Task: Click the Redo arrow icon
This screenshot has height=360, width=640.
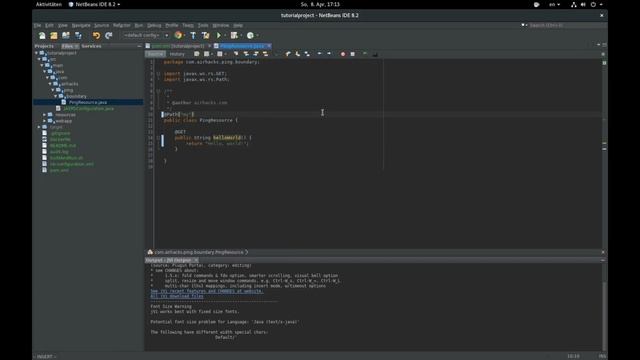Action: (109, 36)
